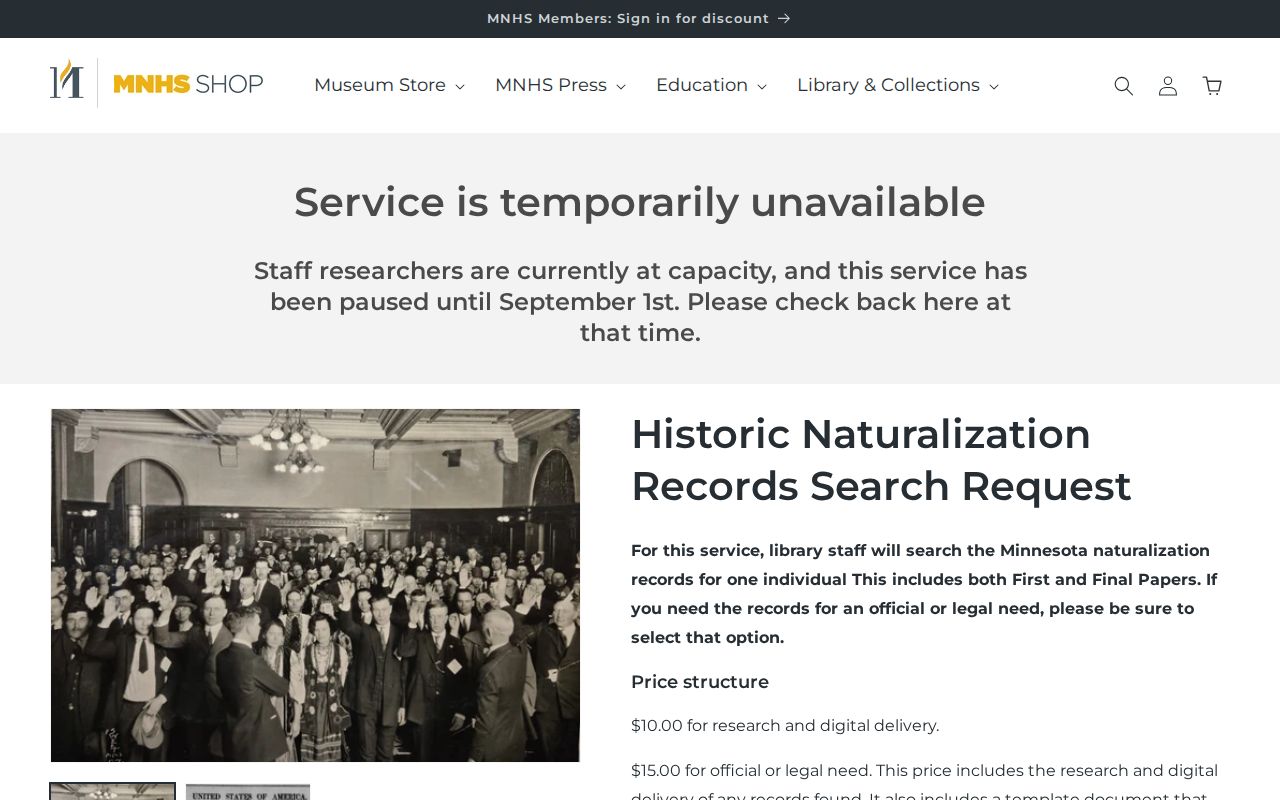Screen dimensions: 1280x800
Task: Click the announcement bar arrow icon
Action: 784,18
